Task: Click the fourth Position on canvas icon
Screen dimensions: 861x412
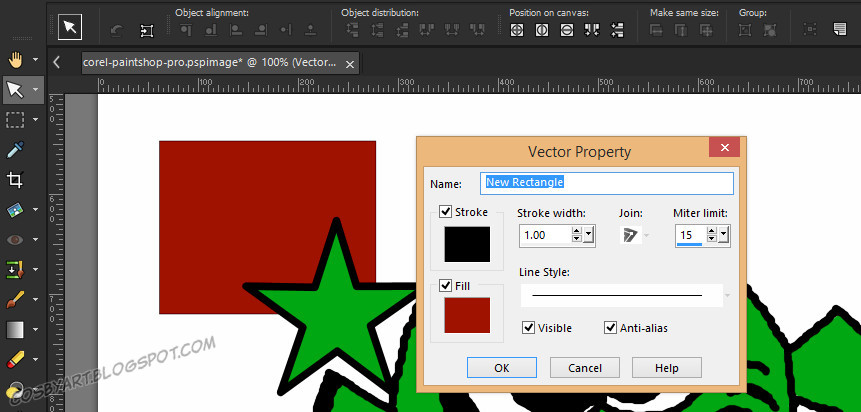Action: pos(592,30)
